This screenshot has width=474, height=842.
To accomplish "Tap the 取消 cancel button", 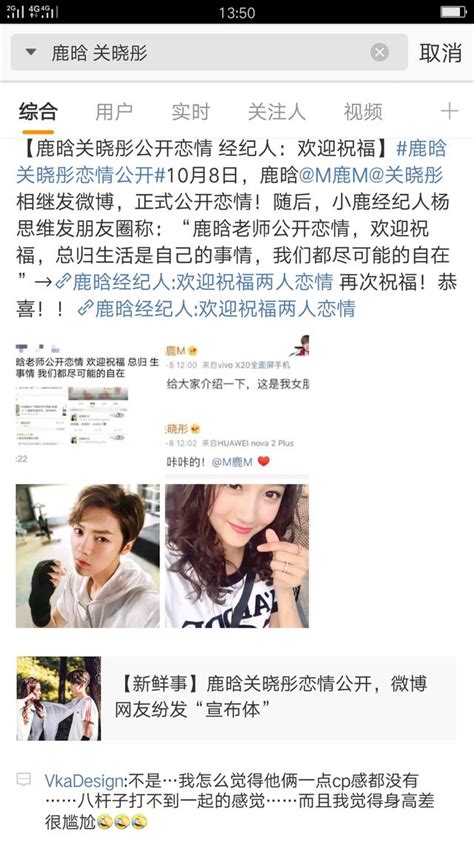I will (x=440, y=53).
